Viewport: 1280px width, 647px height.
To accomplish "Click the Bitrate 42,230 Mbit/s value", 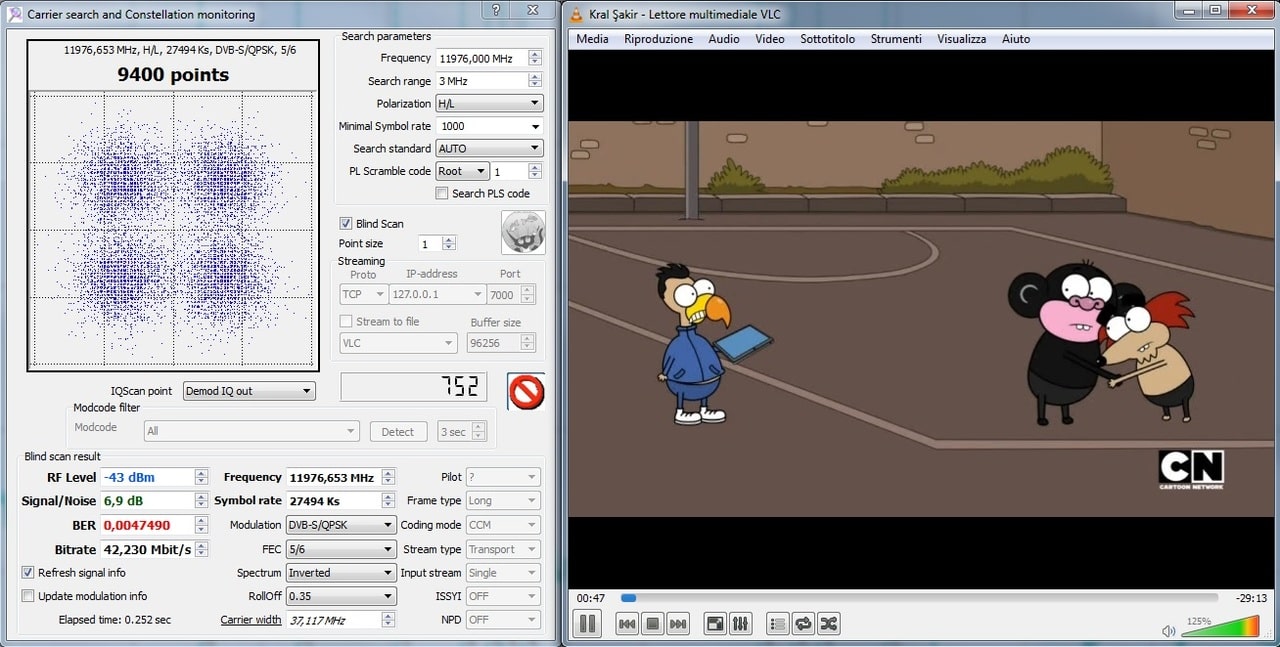I will pos(147,549).
